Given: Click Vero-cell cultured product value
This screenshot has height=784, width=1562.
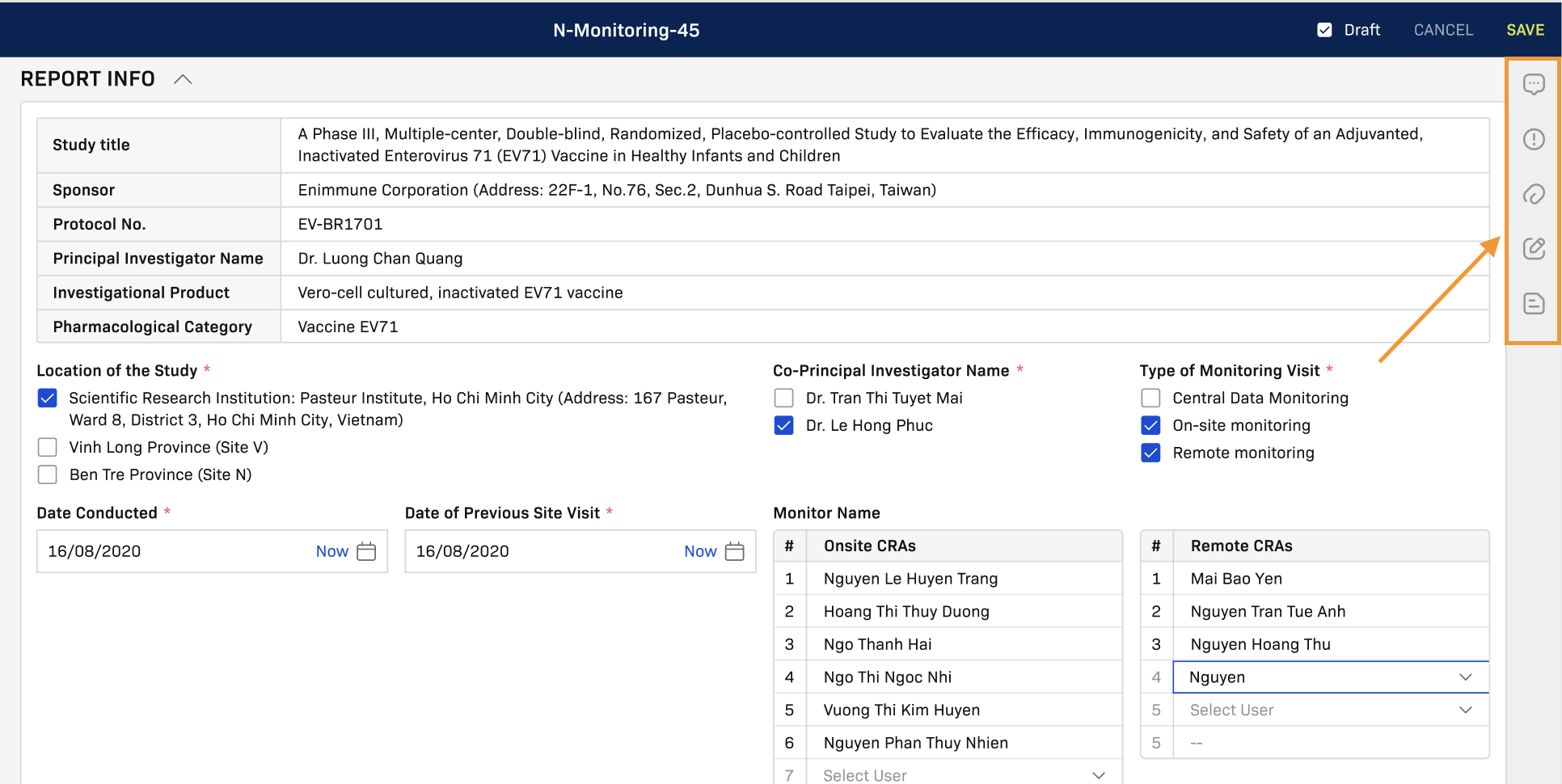Looking at the screenshot, I should coord(460,293).
